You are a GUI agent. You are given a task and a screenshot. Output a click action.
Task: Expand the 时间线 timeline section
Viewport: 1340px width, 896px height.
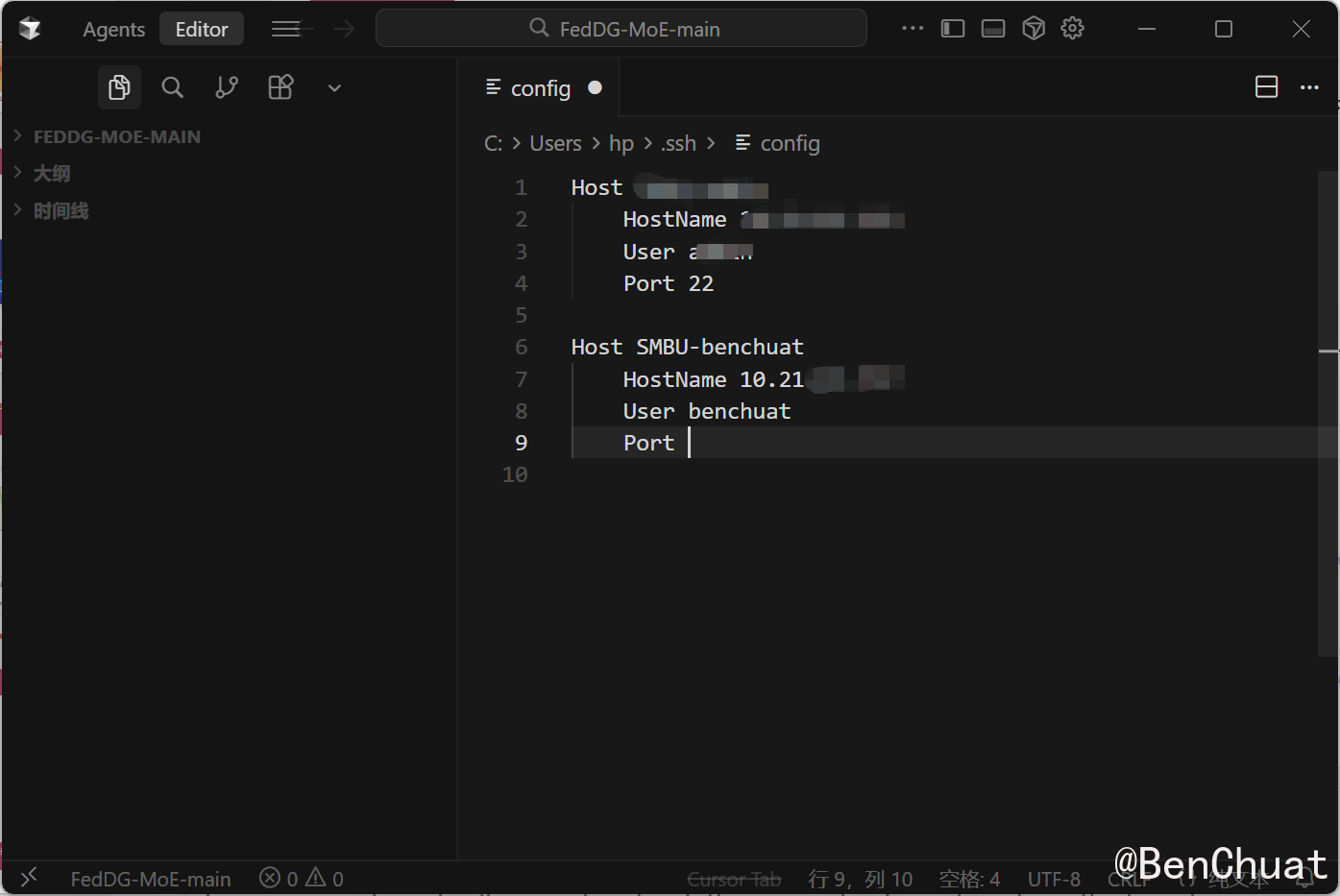click(61, 211)
